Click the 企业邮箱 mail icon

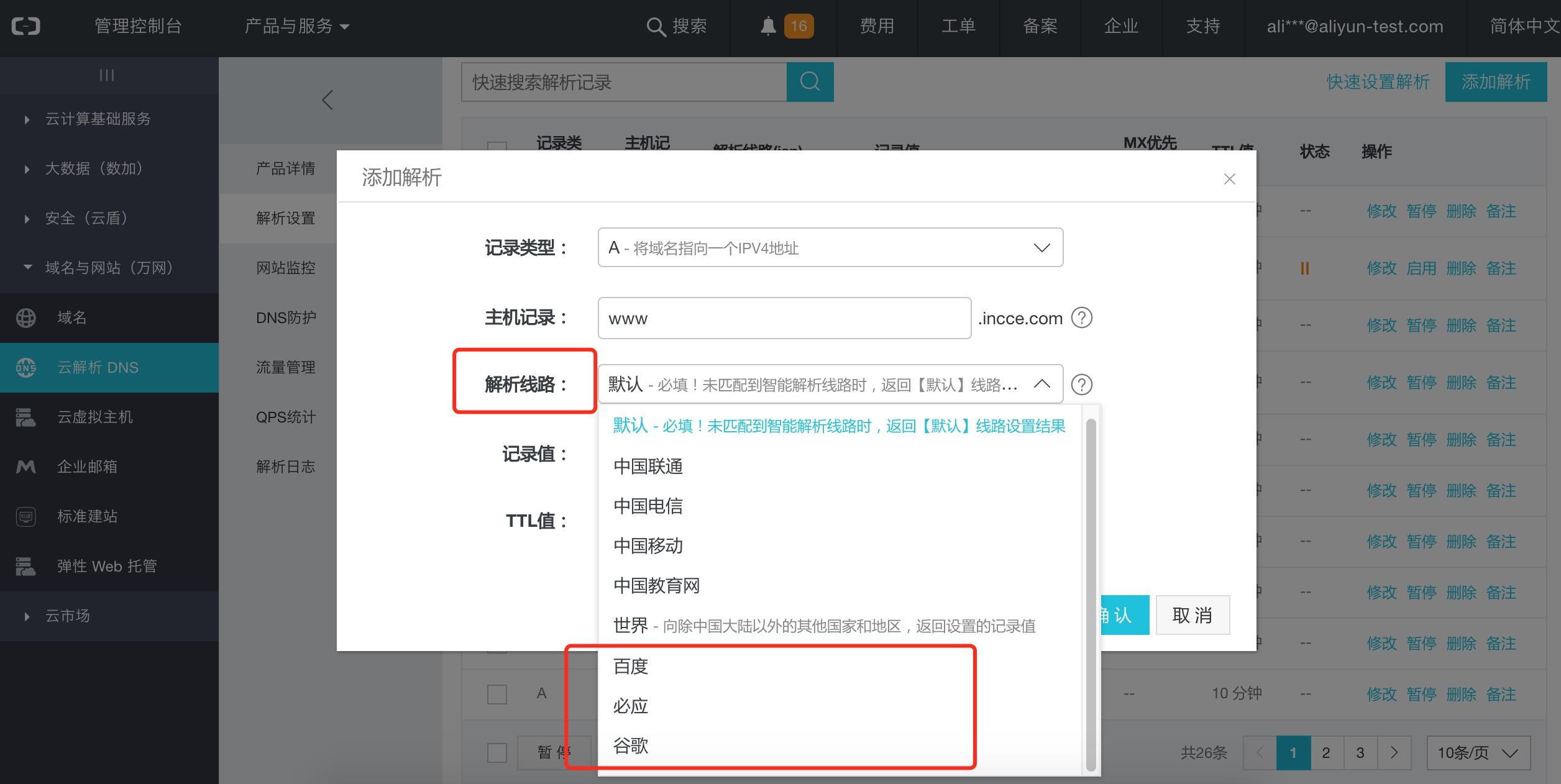pyautogui.click(x=26, y=467)
